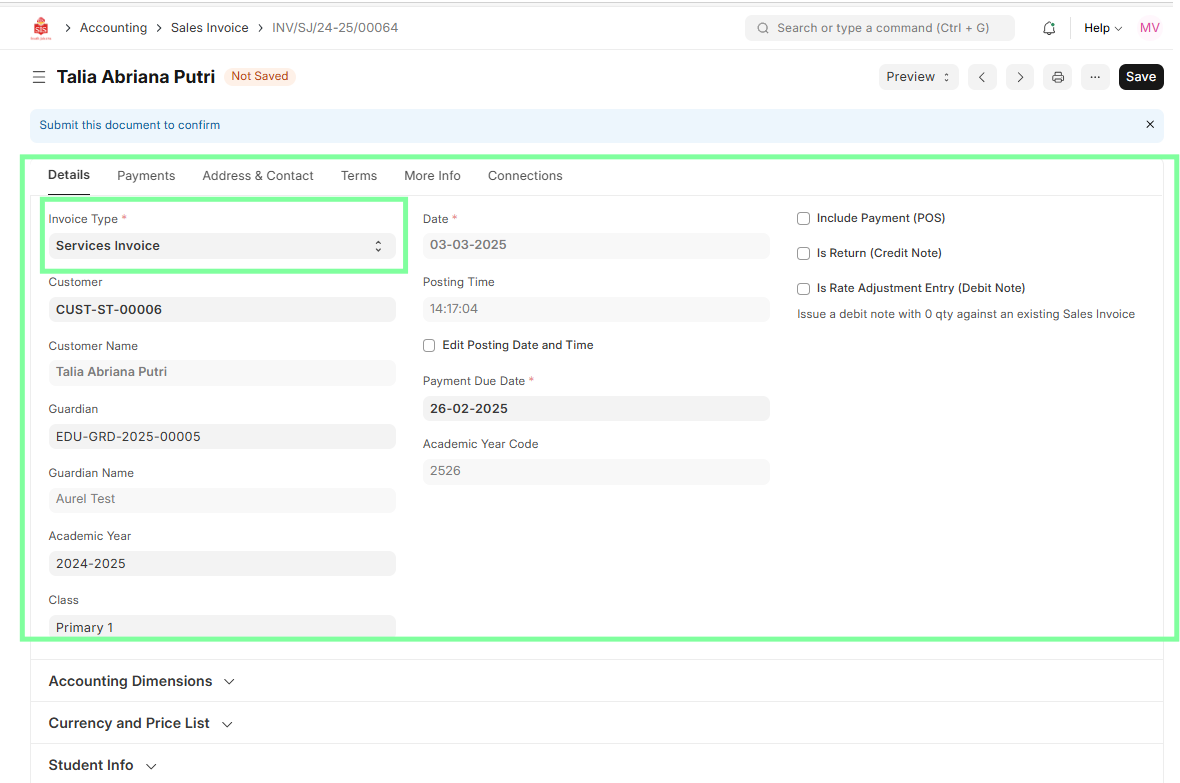
Task: Click the Save button
Action: tap(1140, 77)
